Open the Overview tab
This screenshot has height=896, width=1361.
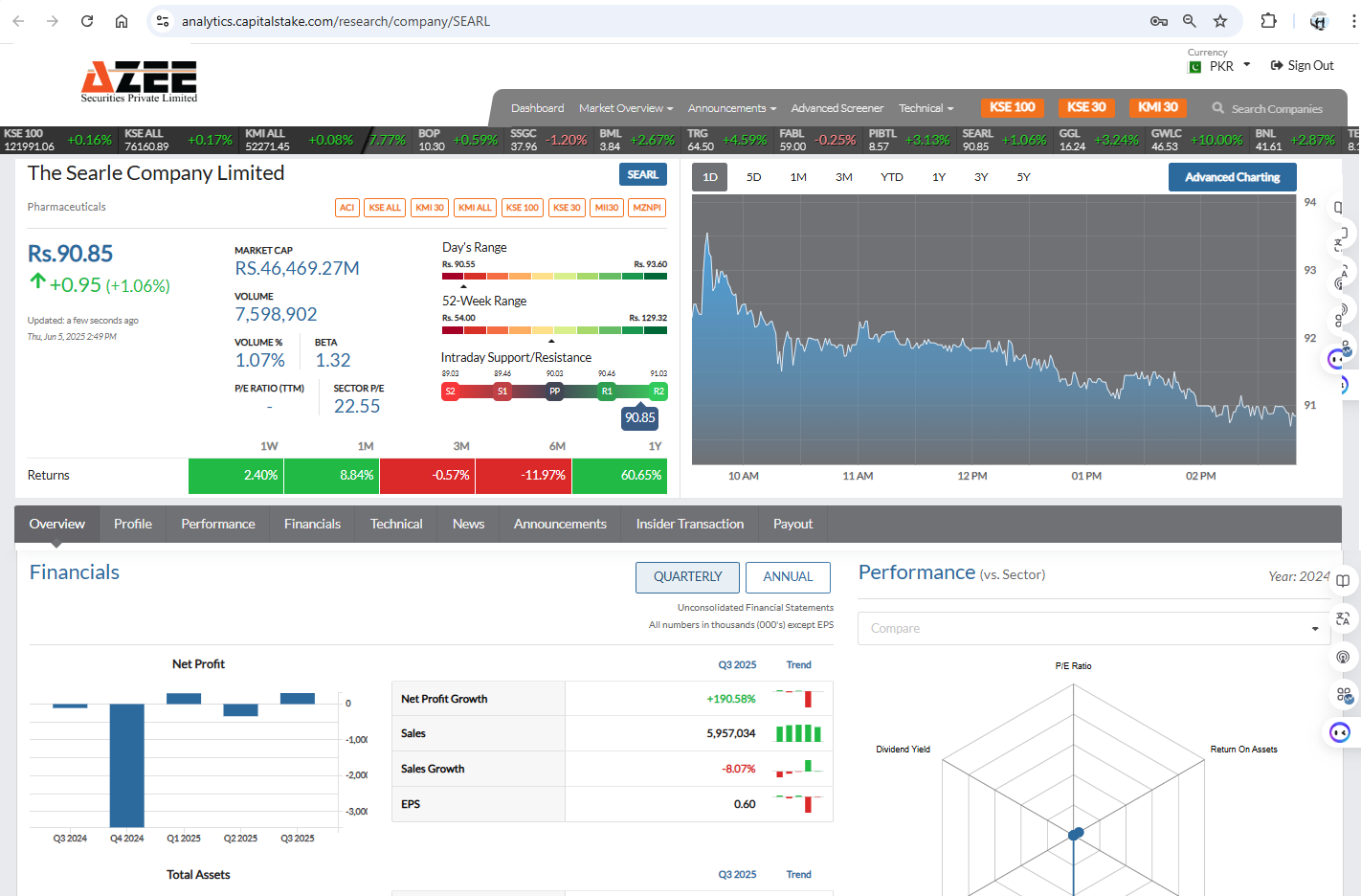pos(56,524)
